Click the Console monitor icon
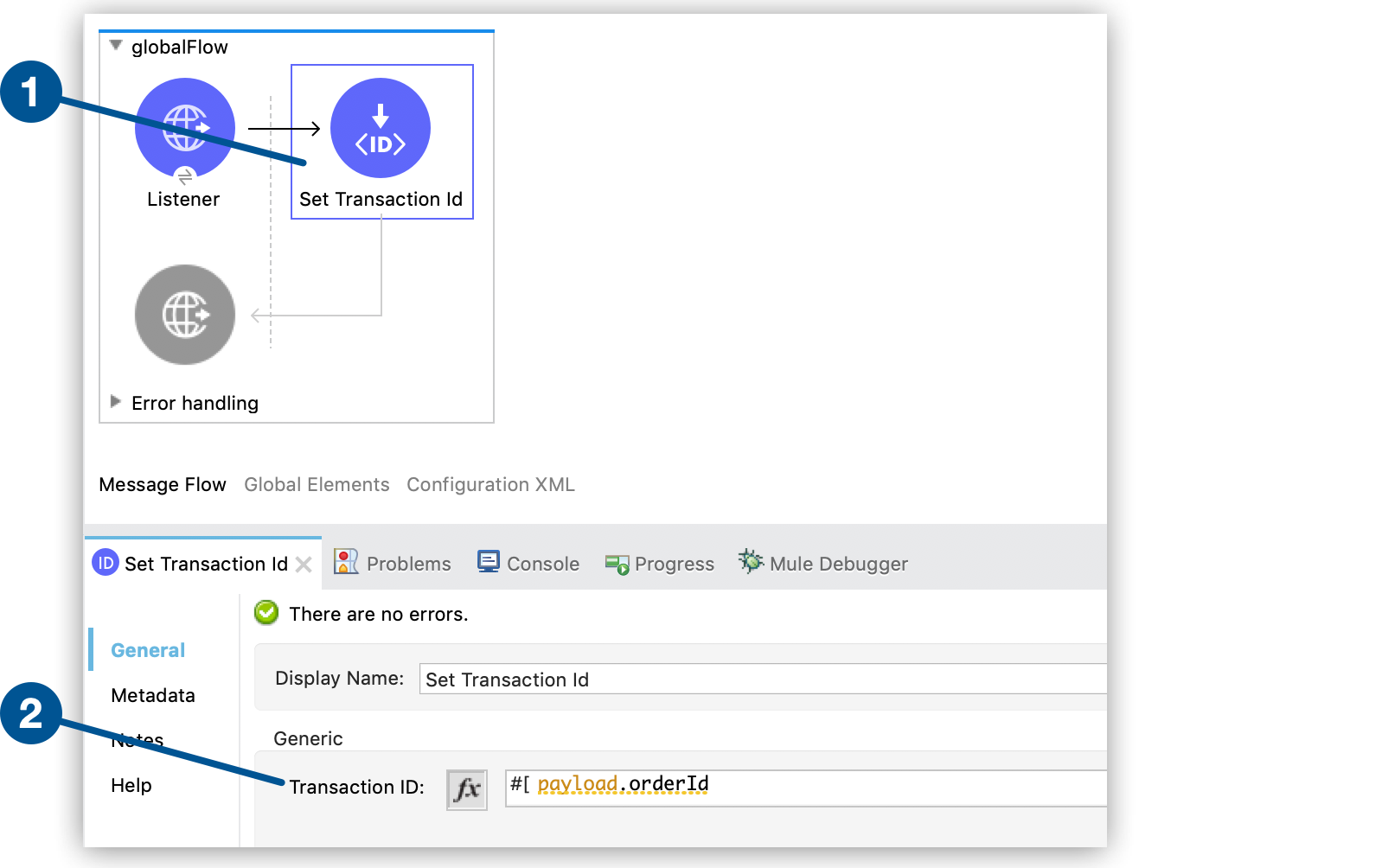 [x=489, y=563]
